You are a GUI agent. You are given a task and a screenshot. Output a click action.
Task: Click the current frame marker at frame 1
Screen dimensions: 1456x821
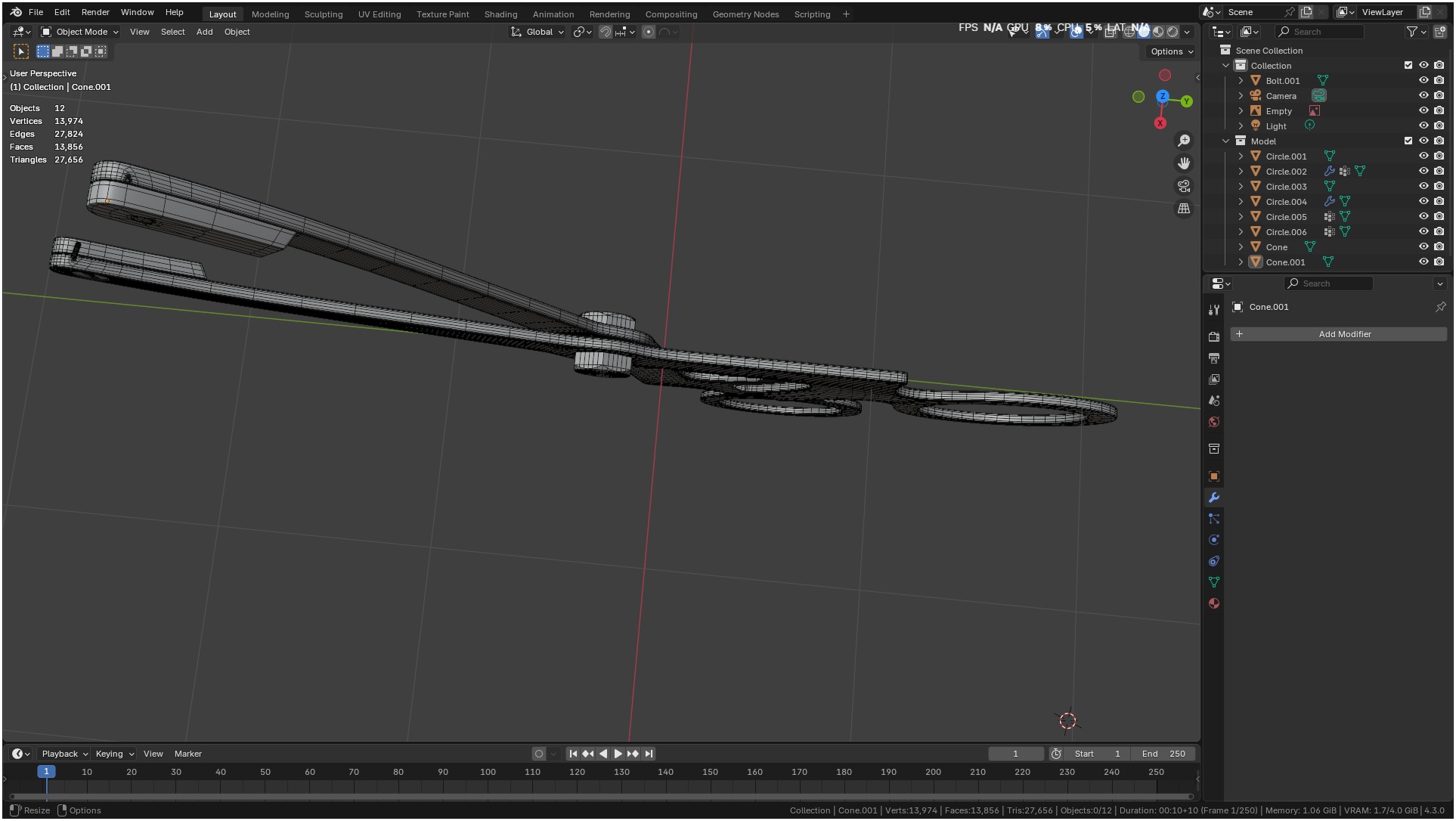[46, 772]
